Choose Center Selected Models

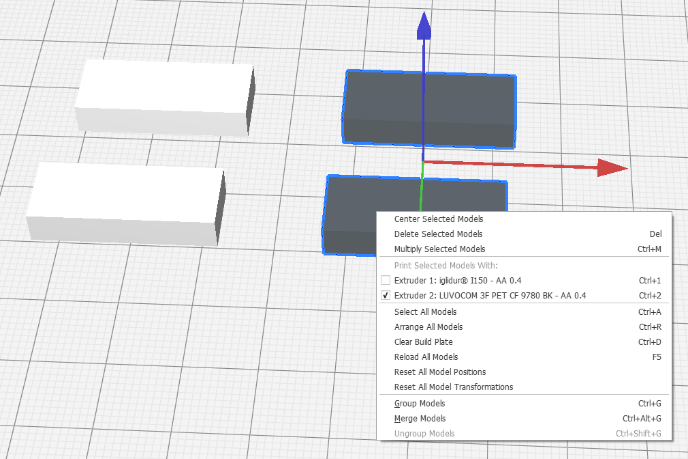point(439,218)
